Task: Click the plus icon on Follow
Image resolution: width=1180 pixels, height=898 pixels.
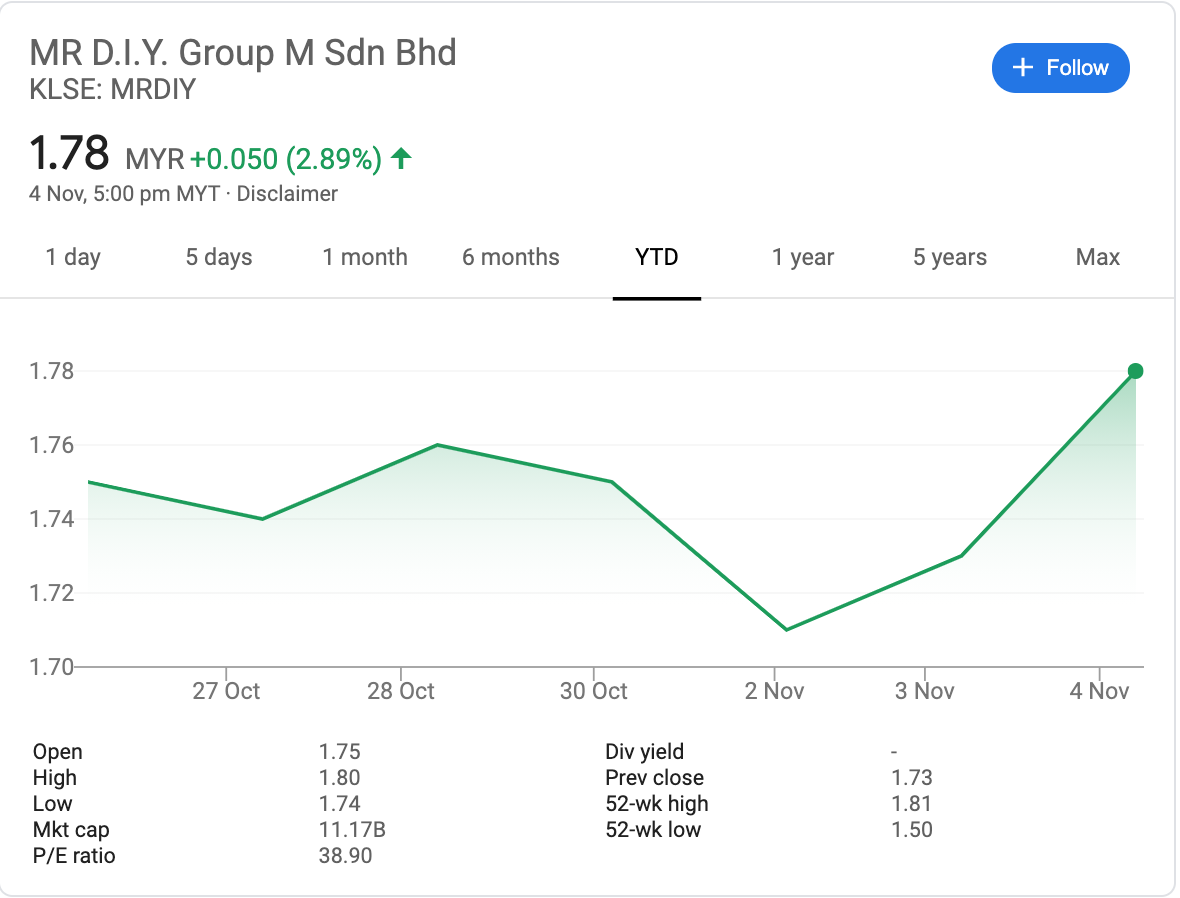Action: (1022, 68)
